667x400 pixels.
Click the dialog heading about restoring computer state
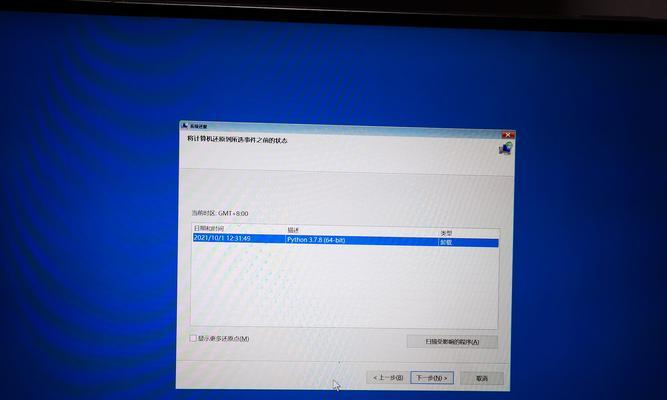237,139
